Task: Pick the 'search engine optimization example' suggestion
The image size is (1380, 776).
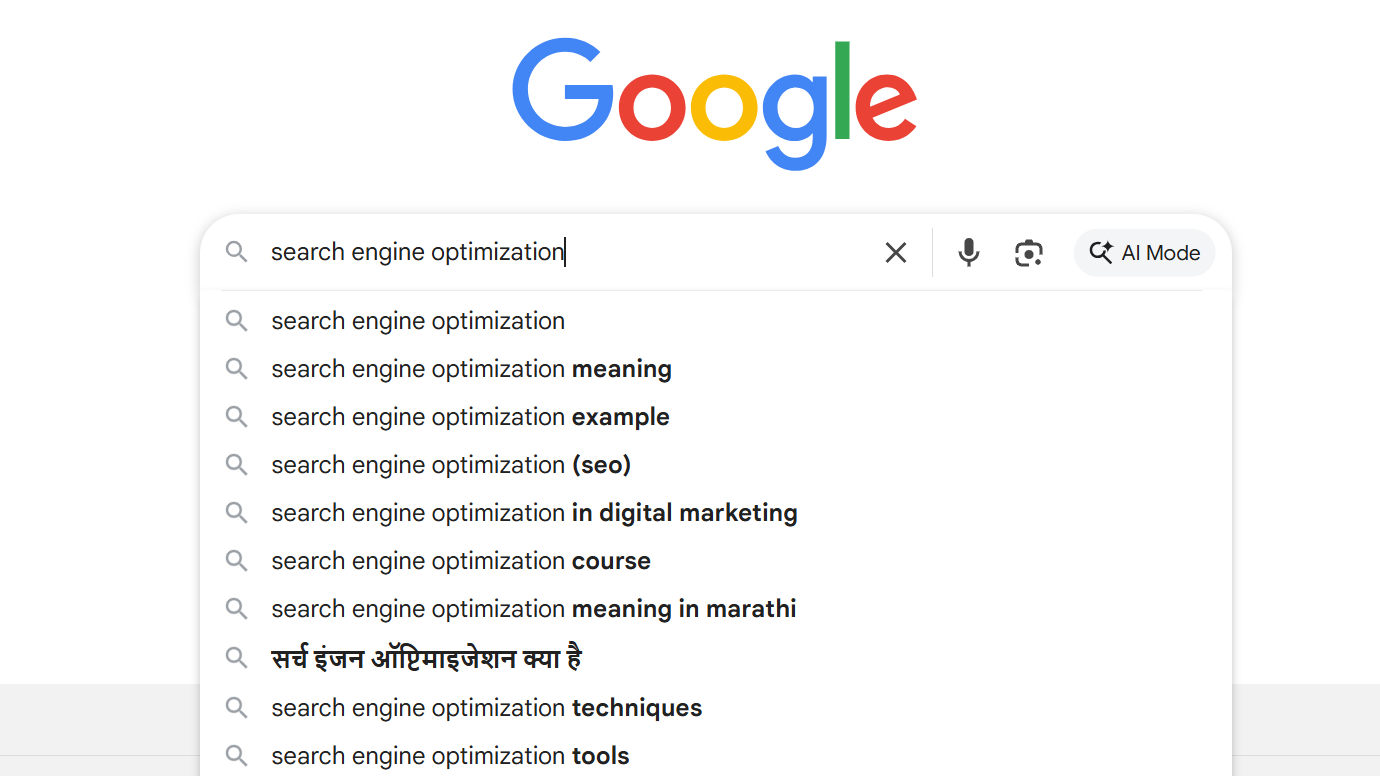Action: coord(470,417)
